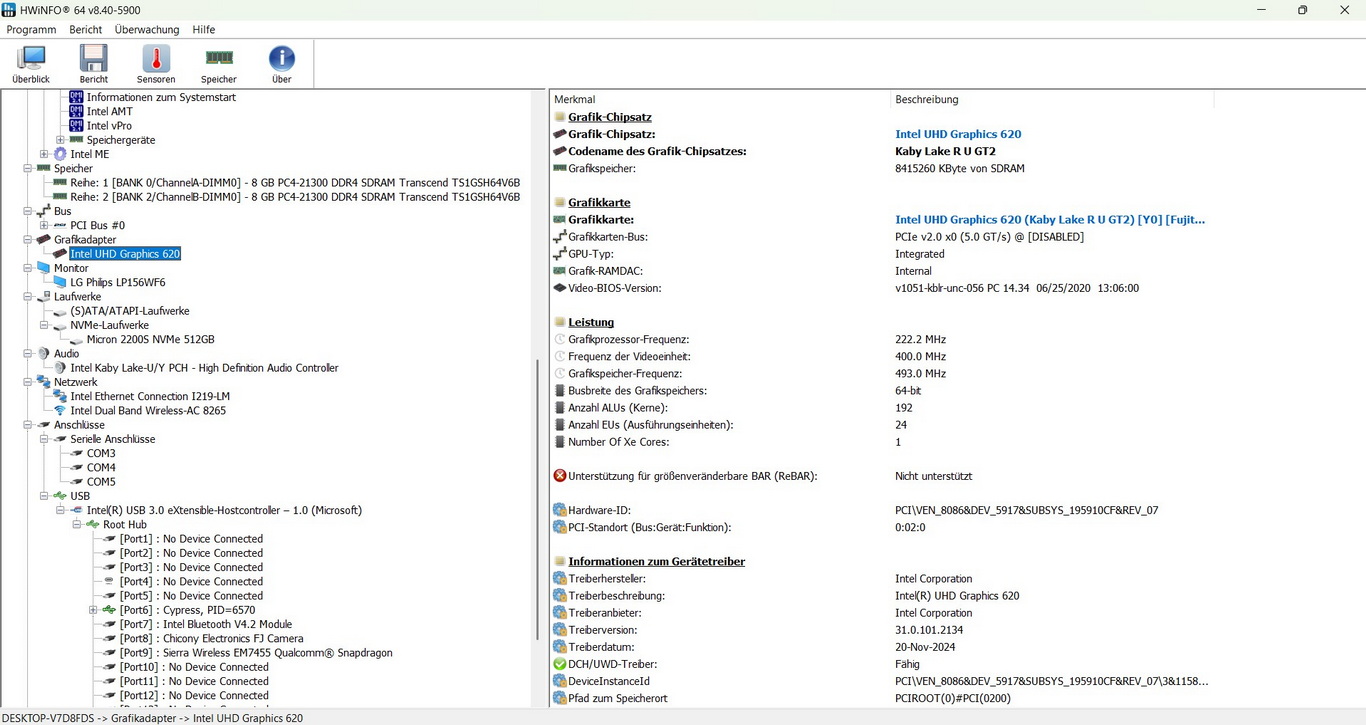This screenshot has width=1366, height=725.
Task: Expand the Port6 Cypress USB node
Action: coord(93,610)
